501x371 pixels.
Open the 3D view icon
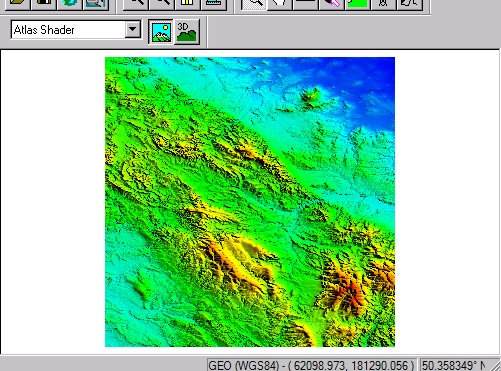(x=187, y=32)
